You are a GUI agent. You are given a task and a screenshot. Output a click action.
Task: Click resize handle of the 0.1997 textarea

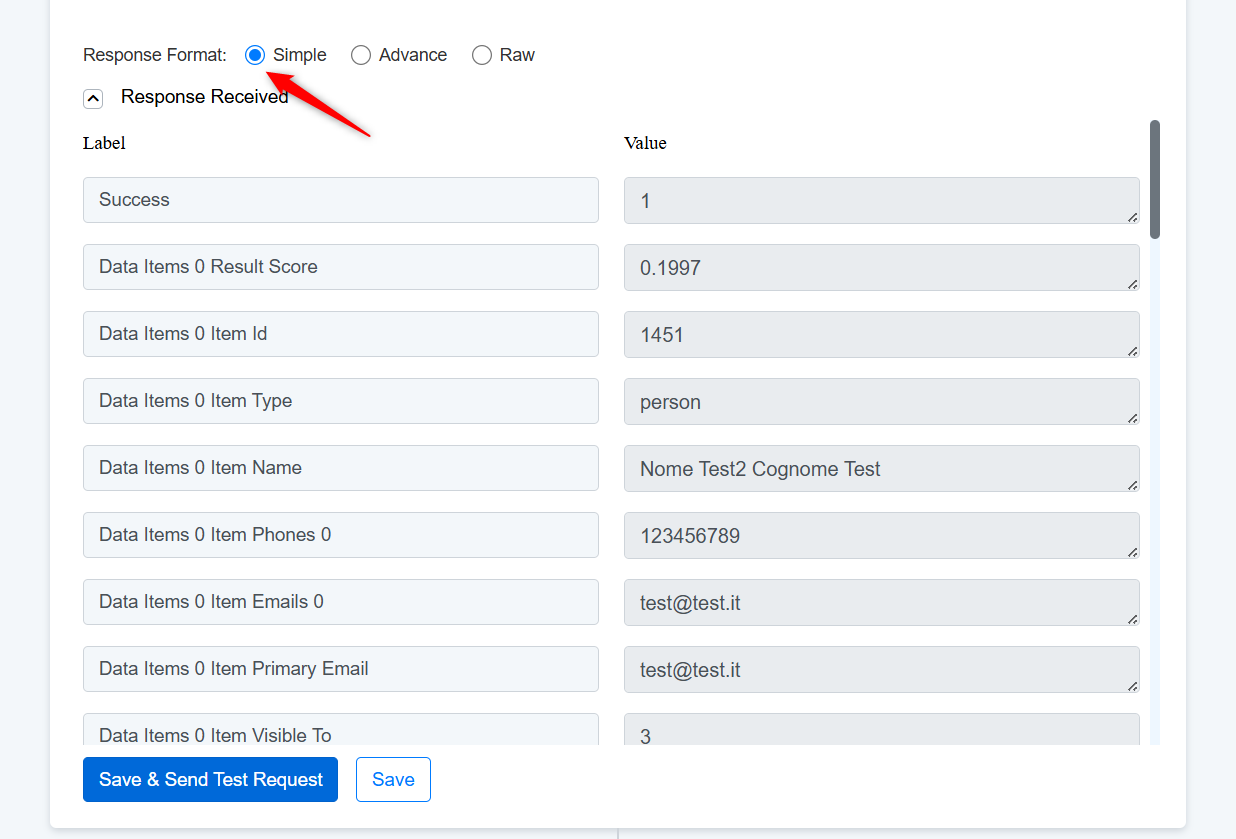tap(1132, 284)
